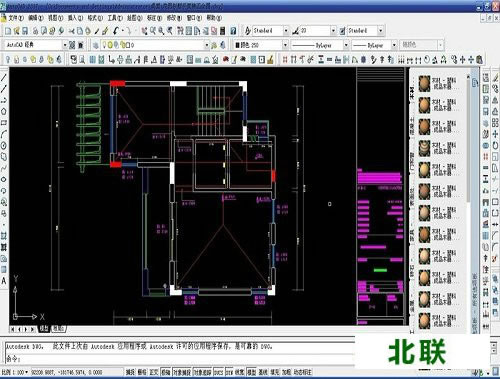Open the color 颜色 250 dropdown
The image size is (500, 379).
(285, 45)
